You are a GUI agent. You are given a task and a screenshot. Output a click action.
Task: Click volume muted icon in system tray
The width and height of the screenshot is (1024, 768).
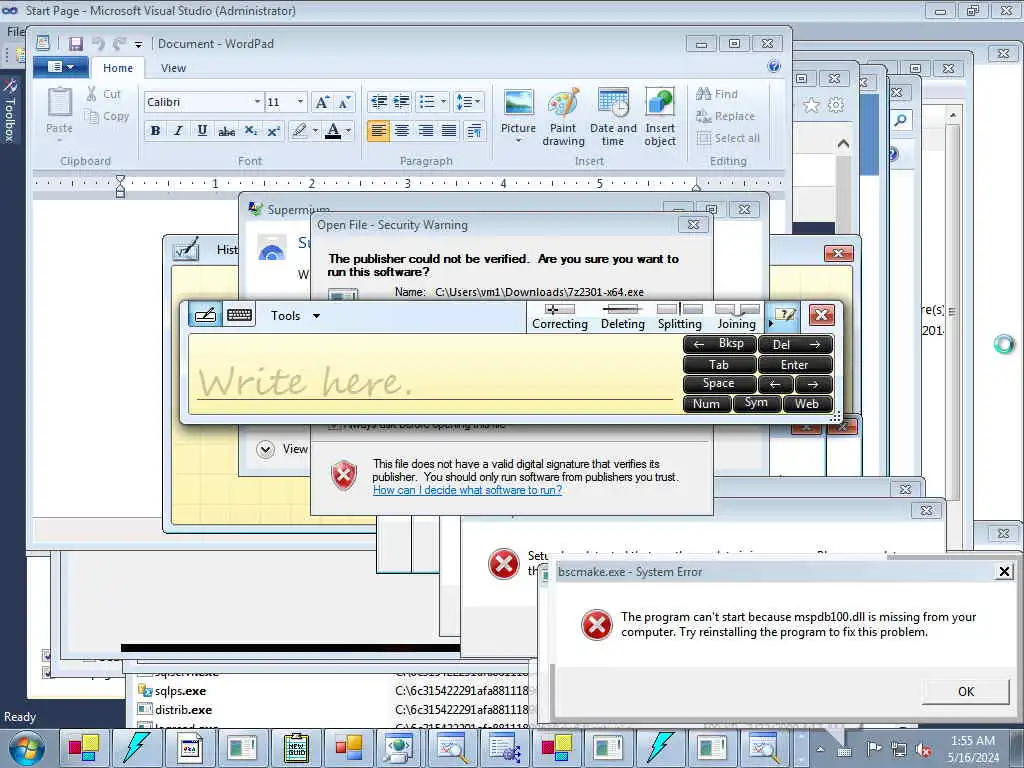924,750
